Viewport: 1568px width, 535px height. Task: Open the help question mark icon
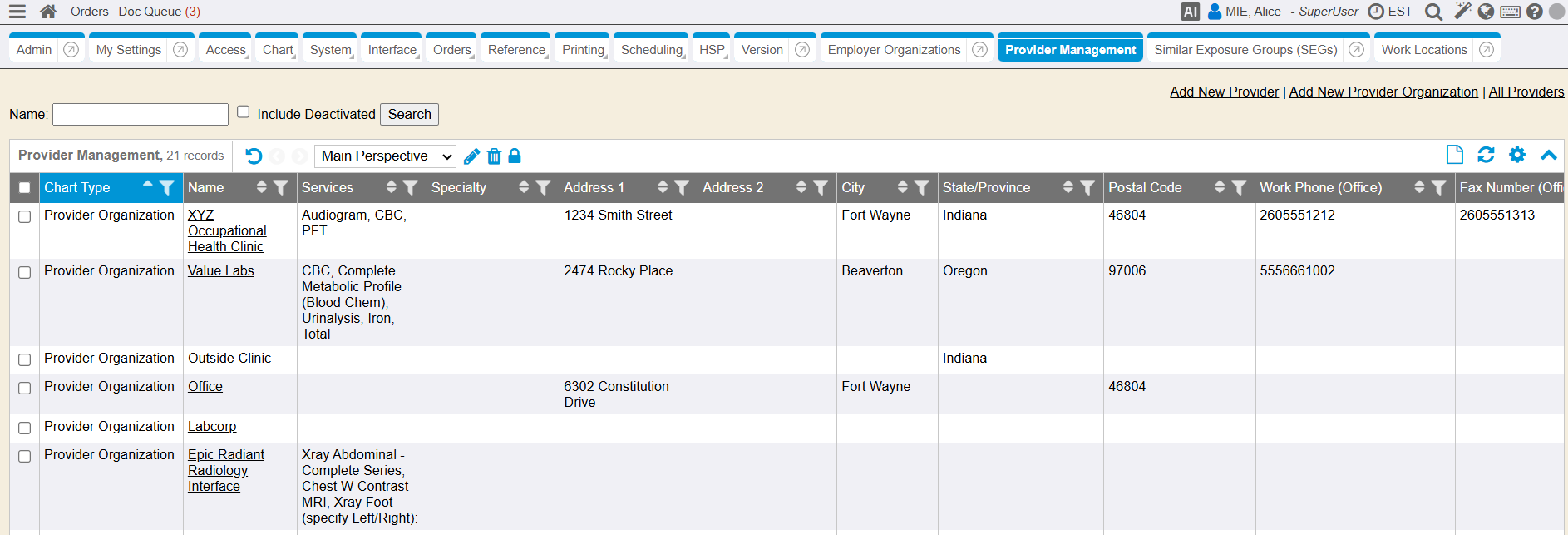(x=1535, y=12)
